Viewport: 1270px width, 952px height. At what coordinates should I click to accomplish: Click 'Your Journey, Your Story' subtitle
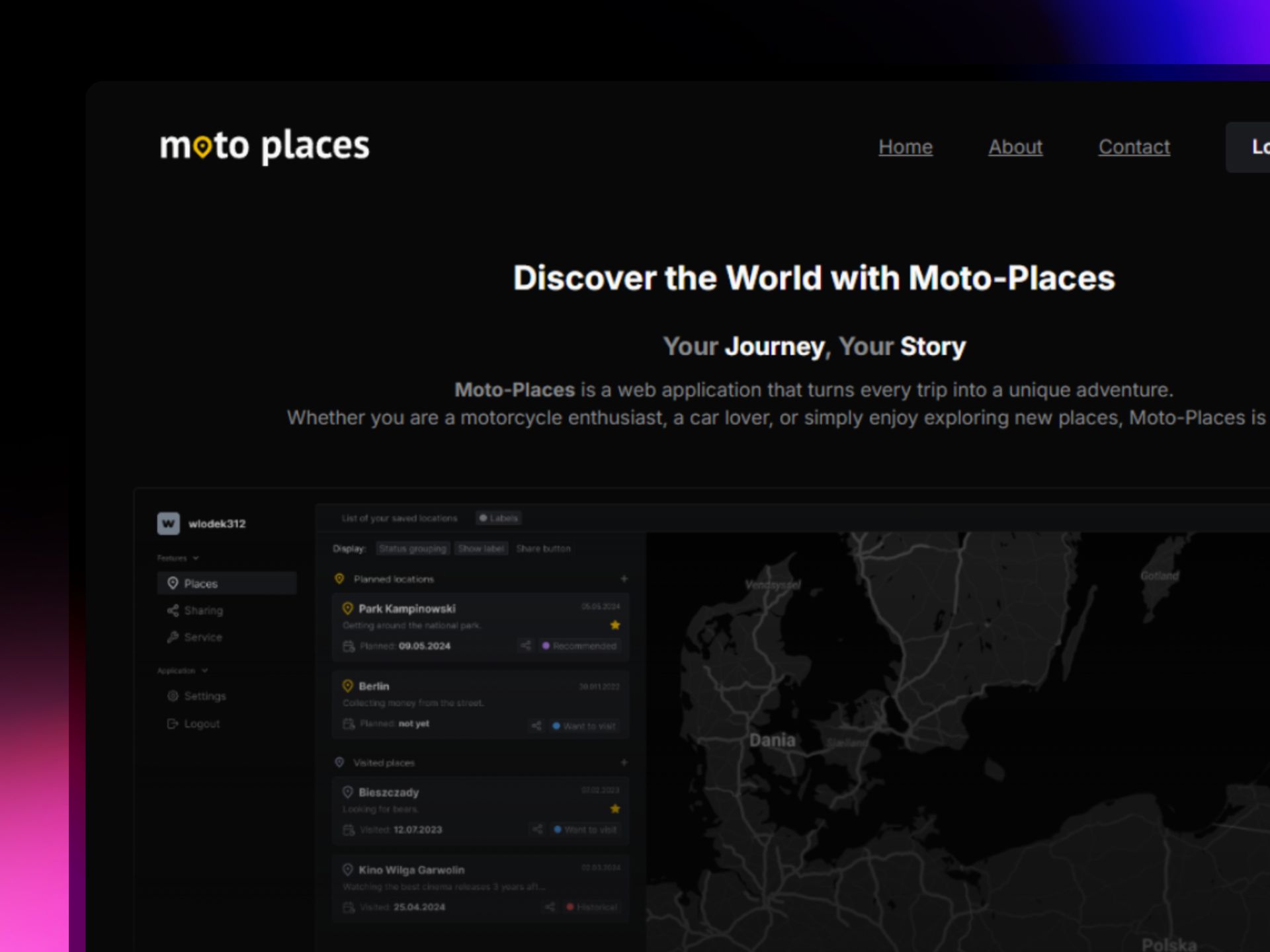tap(814, 346)
